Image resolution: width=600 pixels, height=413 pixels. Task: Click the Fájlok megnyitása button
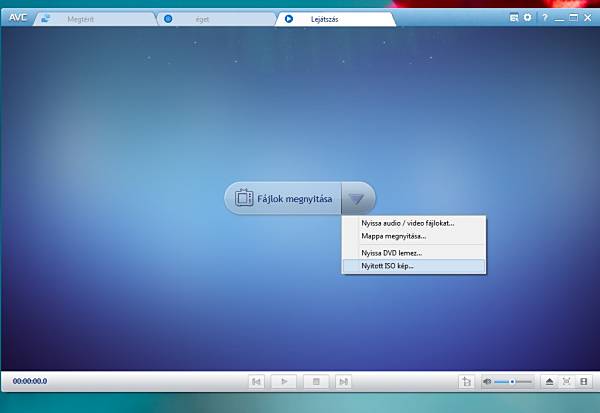click(283, 198)
